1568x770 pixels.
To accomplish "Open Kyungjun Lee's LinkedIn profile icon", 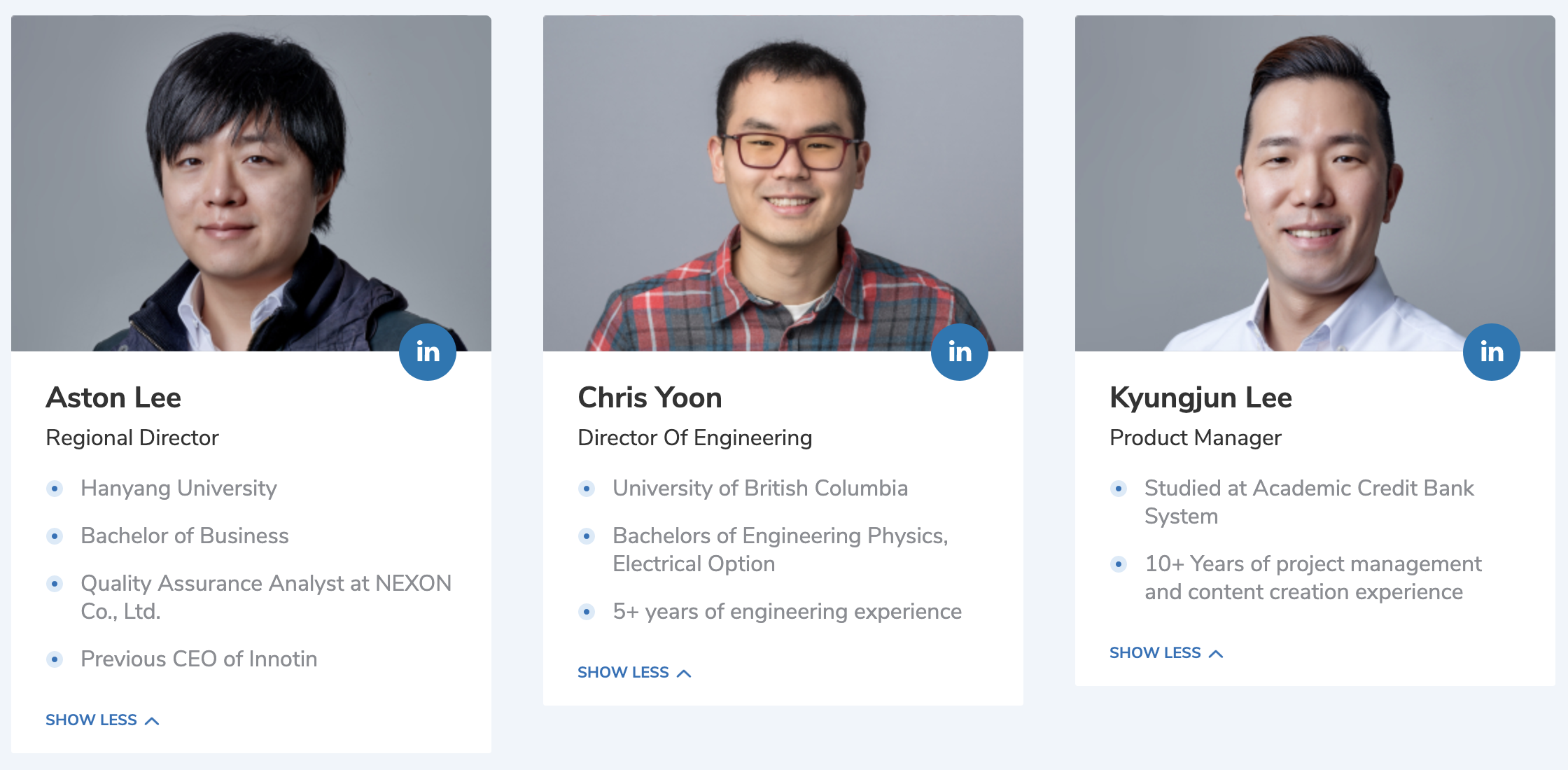I will pyautogui.click(x=1491, y=351).
